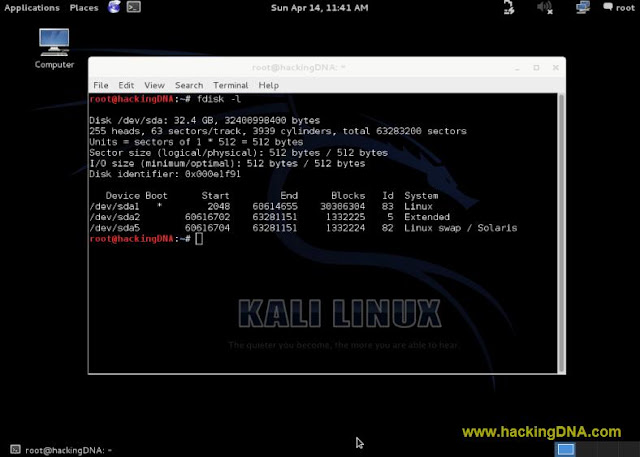Screen dimensions: 640x457
Task: Launch terminal from top panel icon
Action: [x=133, y=7]
